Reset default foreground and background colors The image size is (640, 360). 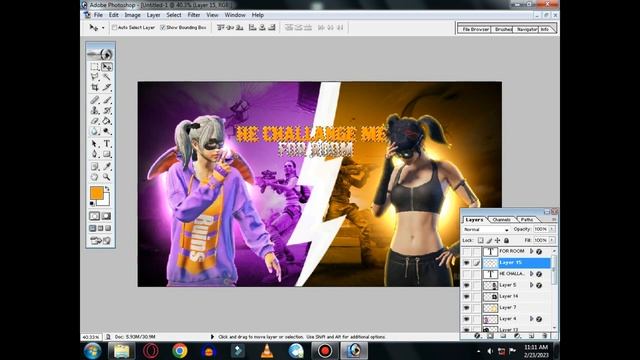tap(92, 203)
